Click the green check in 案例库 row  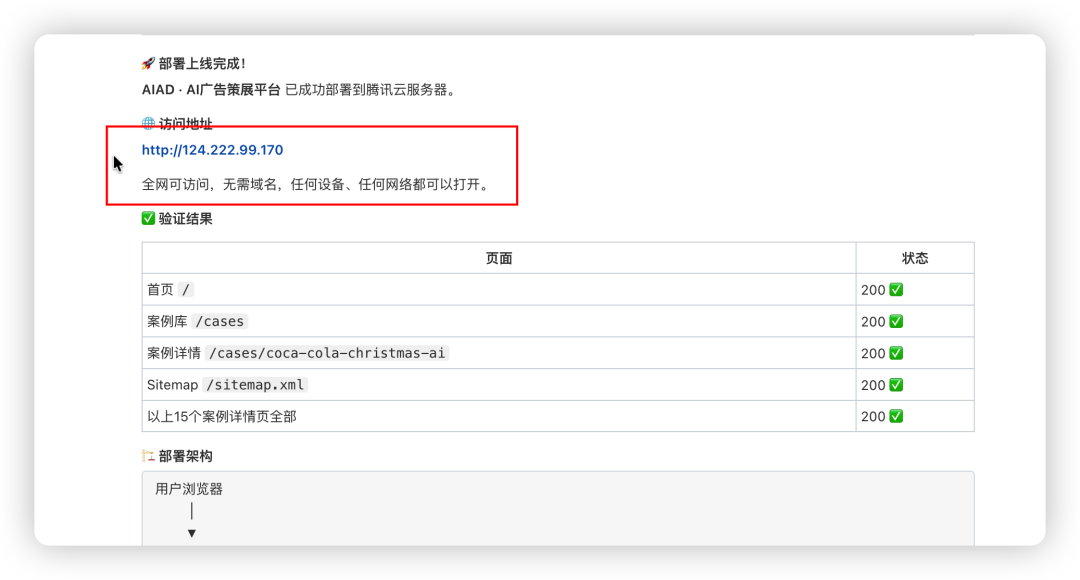click(x=896, y=322)
